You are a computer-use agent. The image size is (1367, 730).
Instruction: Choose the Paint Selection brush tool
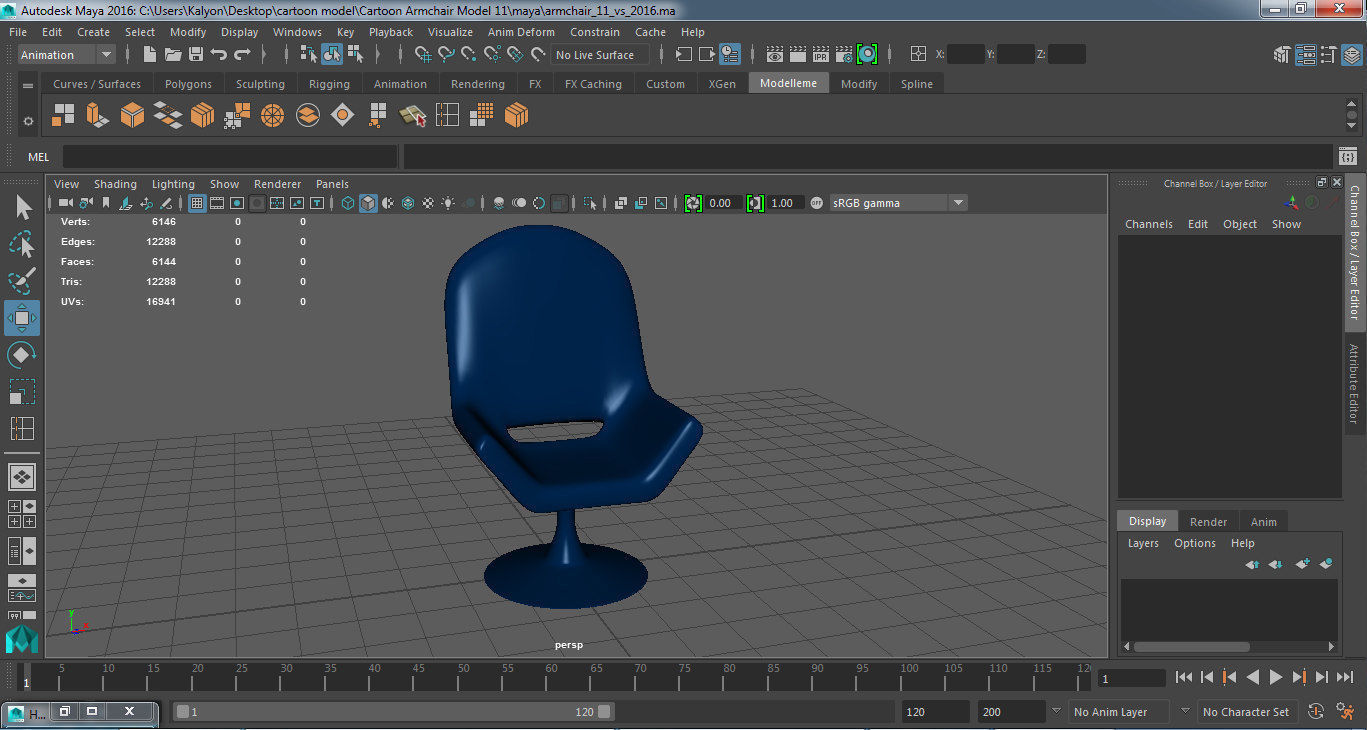[22, 281]
